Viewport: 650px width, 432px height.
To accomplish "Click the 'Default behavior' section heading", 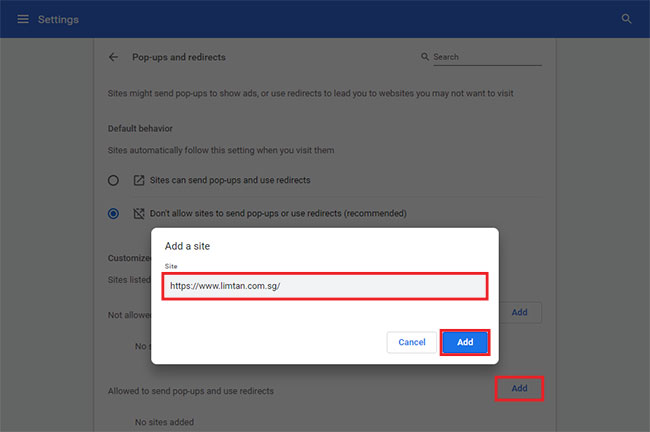I will click(x=140, y=129).
